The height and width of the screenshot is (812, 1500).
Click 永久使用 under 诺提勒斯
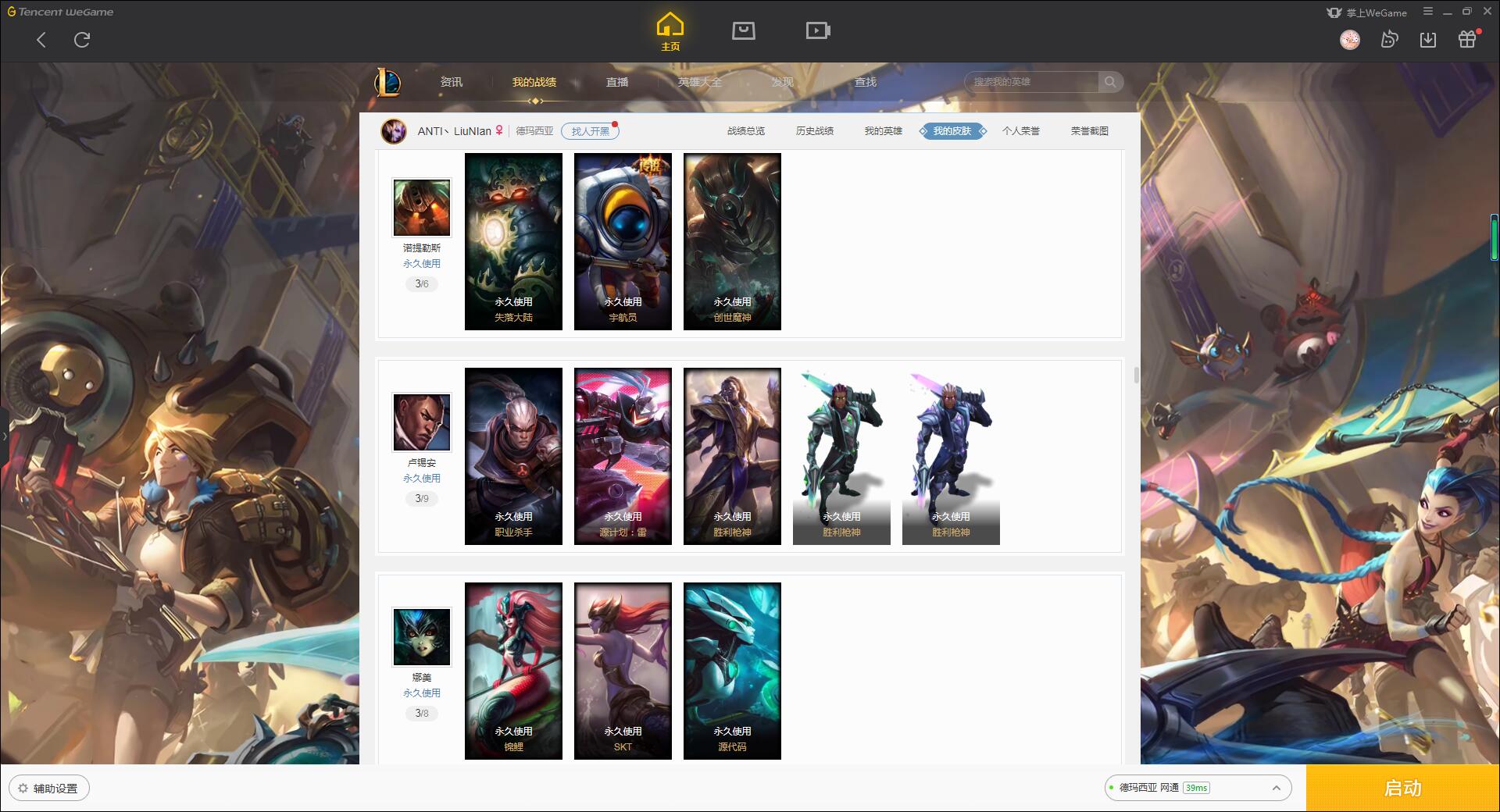coord(422,264)
